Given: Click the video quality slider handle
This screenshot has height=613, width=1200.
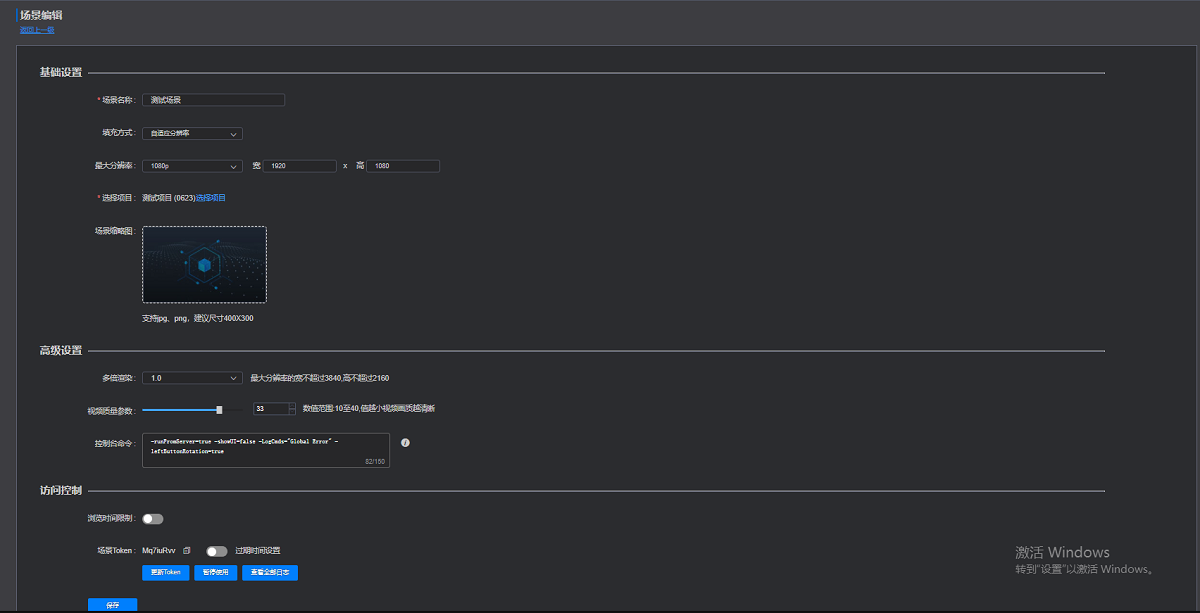Looking at the screenshot, I should coord(220,409).
